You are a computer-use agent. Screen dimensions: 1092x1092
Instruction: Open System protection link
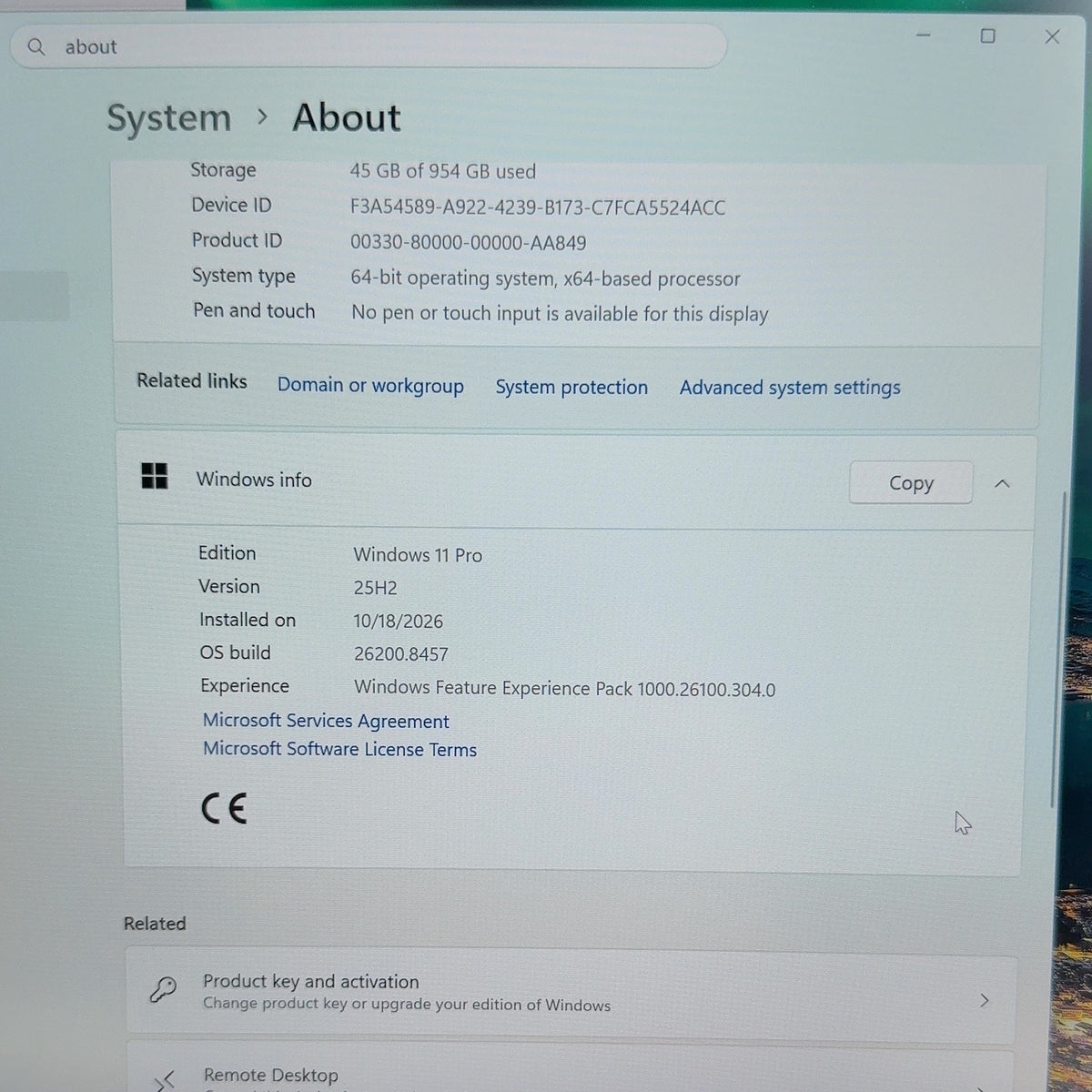pos(571,387)
